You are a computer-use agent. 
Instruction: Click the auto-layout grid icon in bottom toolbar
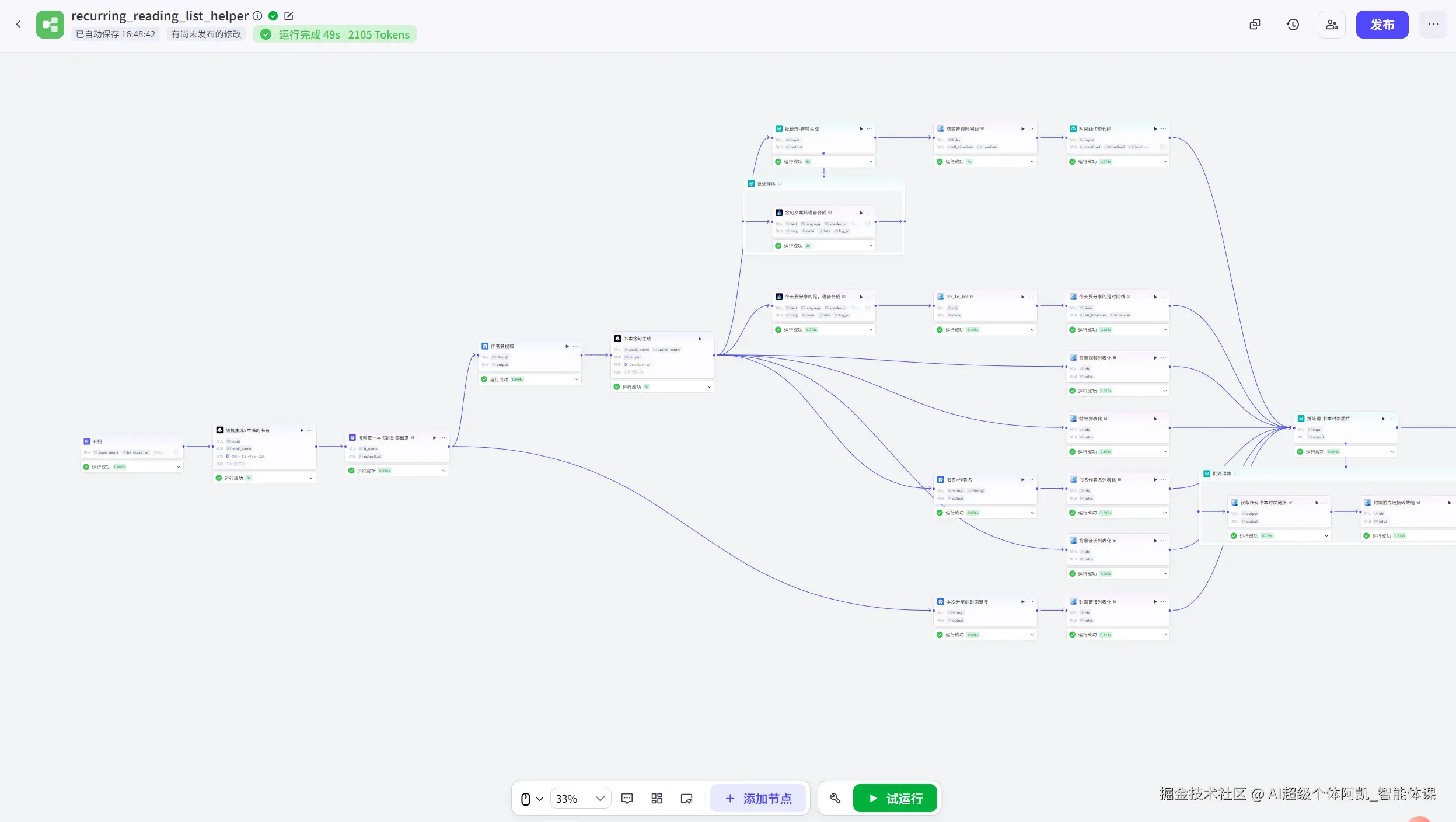click(657, 798)
